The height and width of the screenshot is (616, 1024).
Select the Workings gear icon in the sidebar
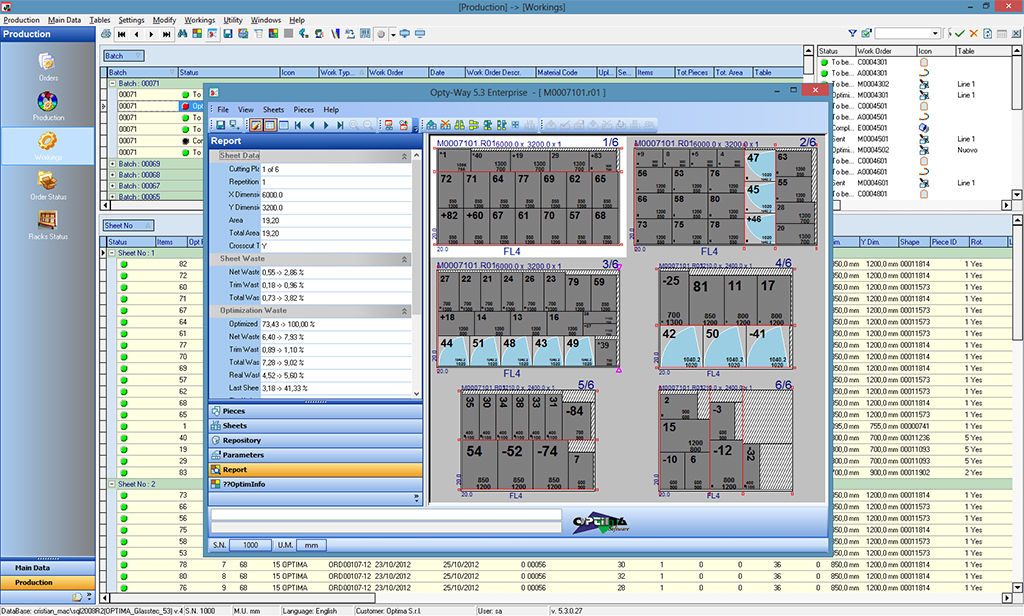[x=48, y=145]
